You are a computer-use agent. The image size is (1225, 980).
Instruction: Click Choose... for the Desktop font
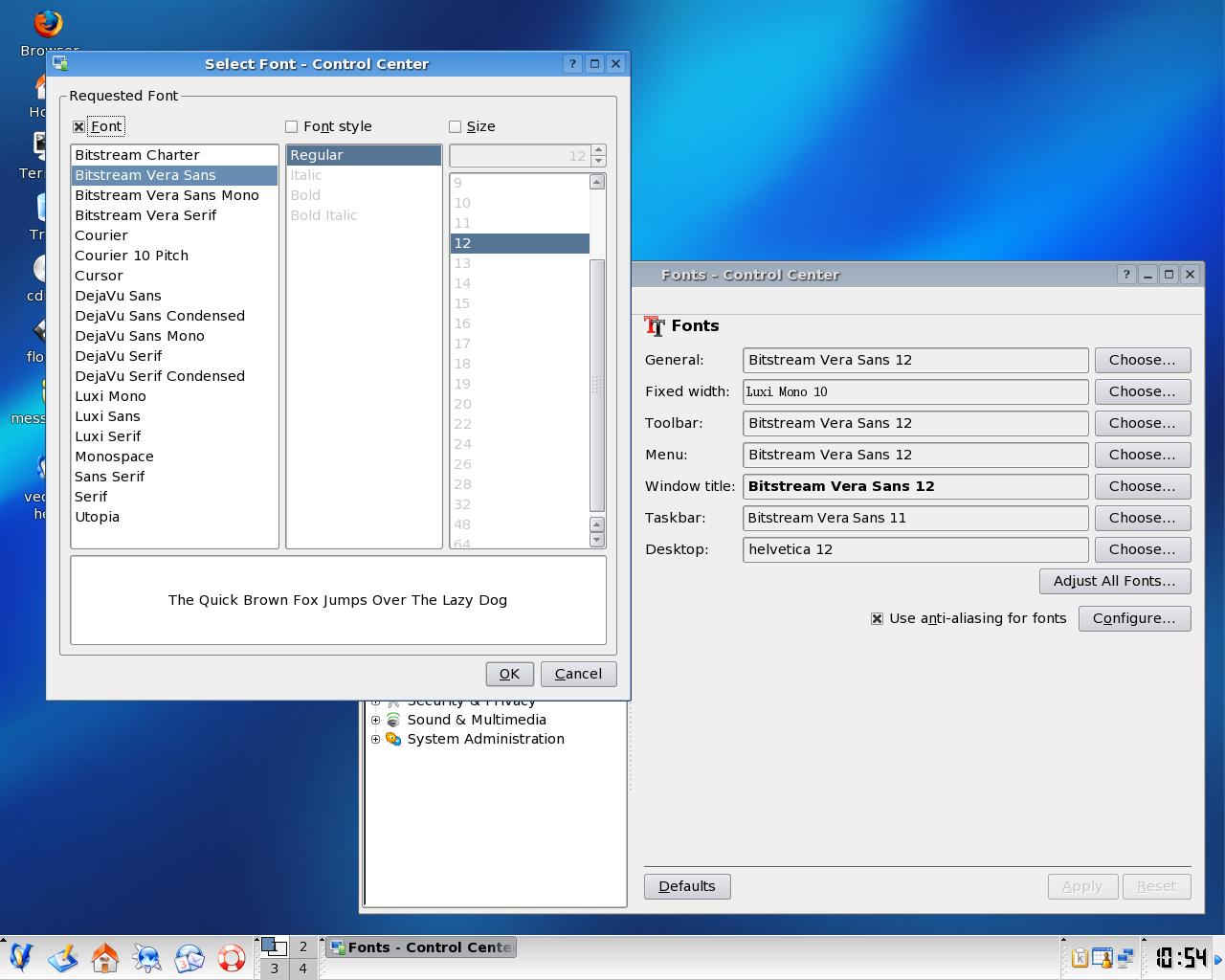click(1143, 549)
